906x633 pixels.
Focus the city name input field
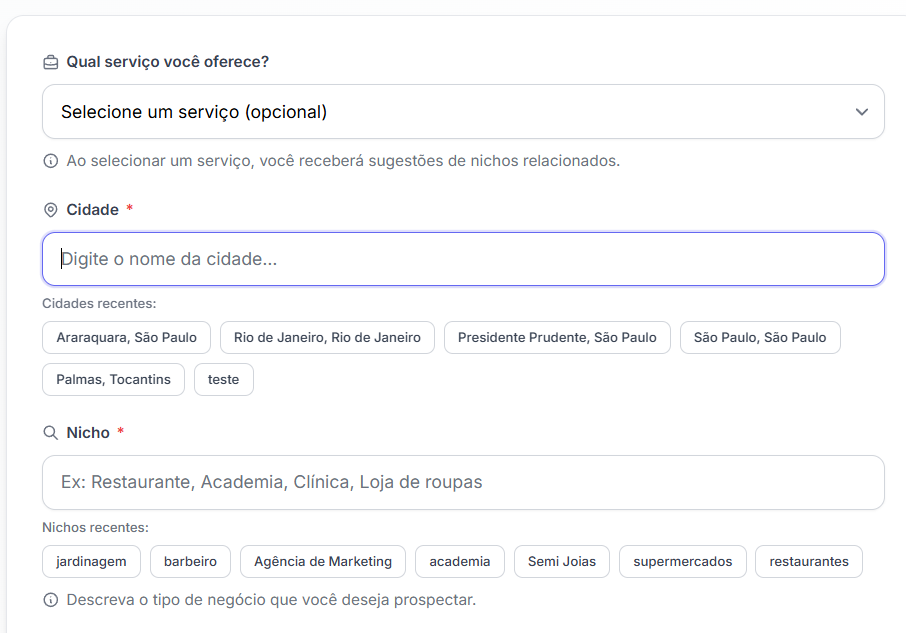pyautogui.click(x=463, y=259)
